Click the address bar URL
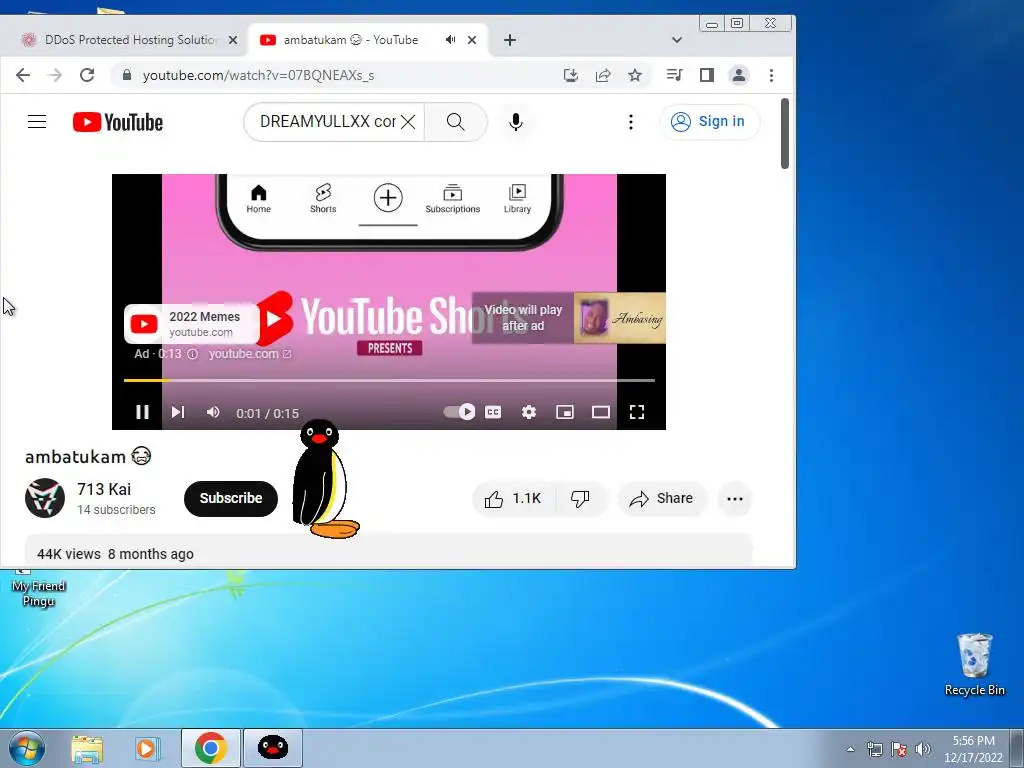 click(259, 75)
